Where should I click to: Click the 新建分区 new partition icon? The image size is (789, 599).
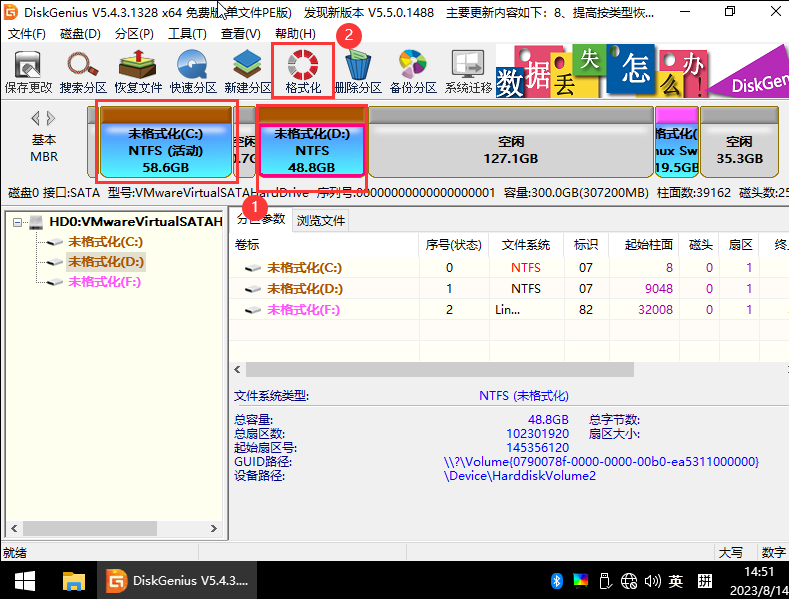click(248, 71)
